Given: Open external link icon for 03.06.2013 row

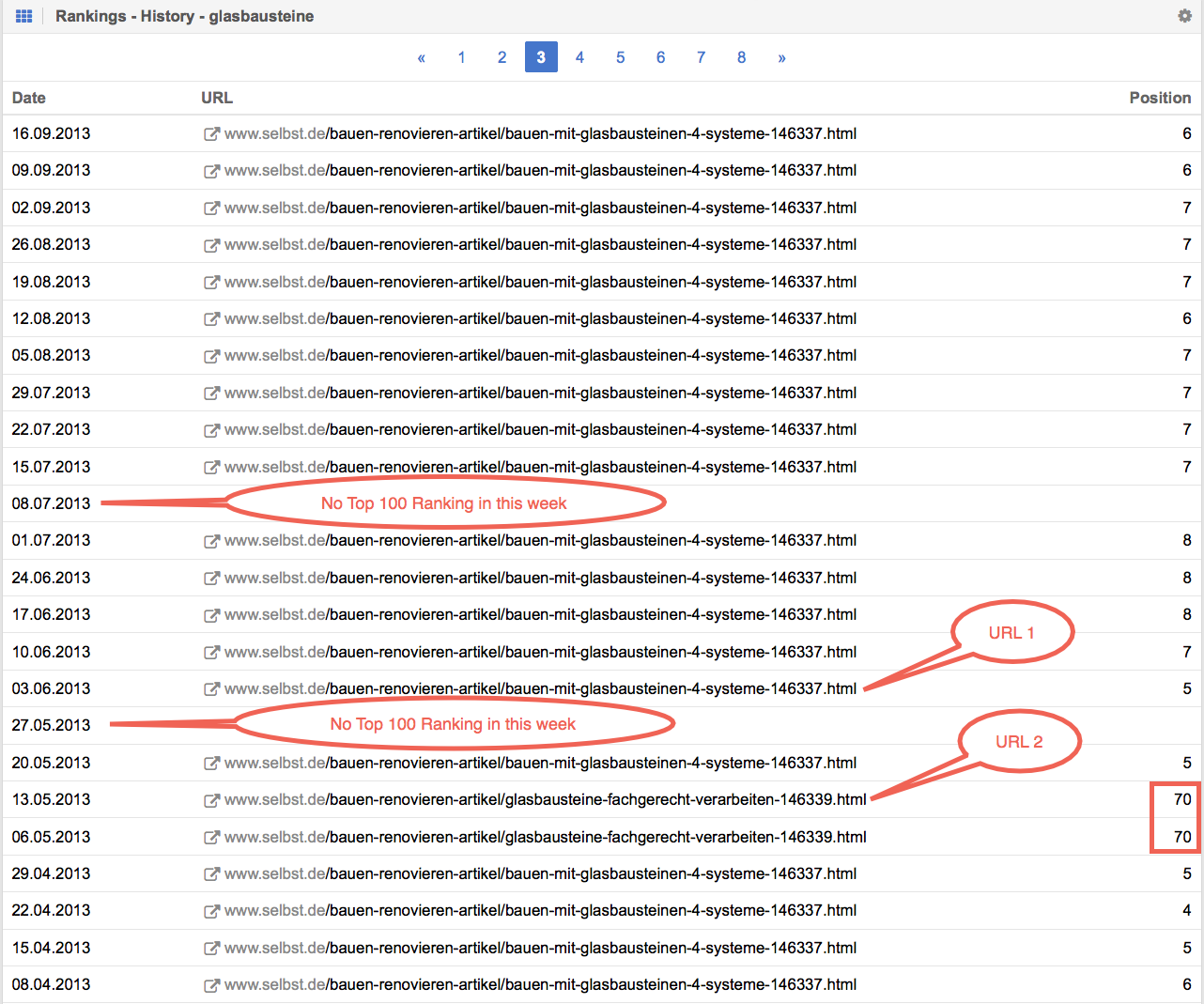Looking at the screenshot, I should coord(211,689).
